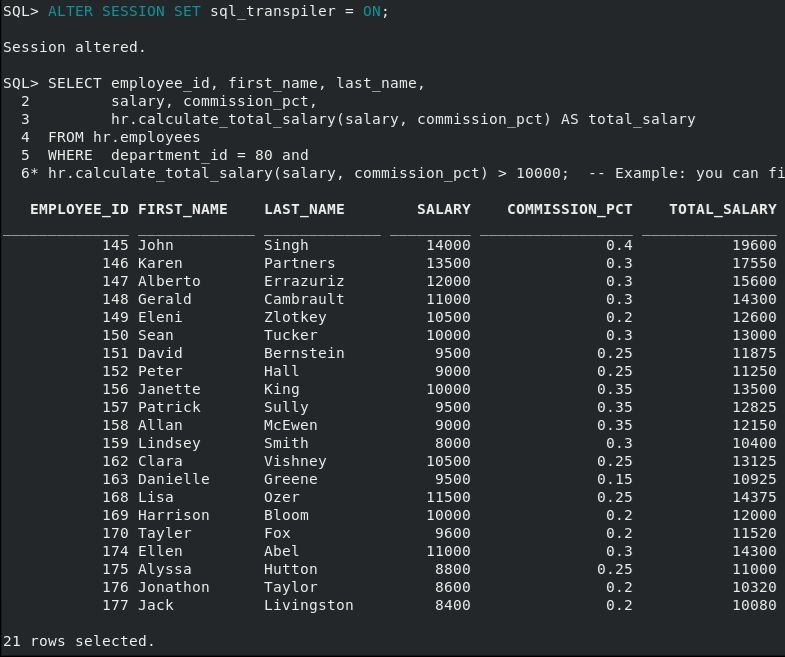Click last name 'Sully'
The image size is (785, 657).
click(286, 408)
